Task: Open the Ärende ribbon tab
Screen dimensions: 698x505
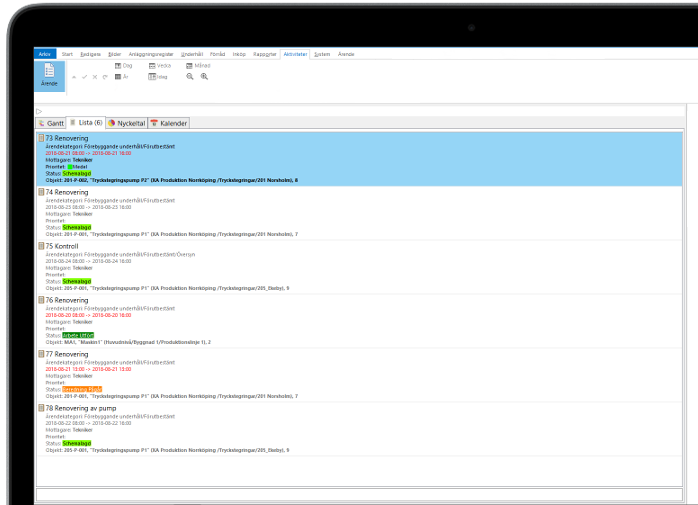Action: 346,54
